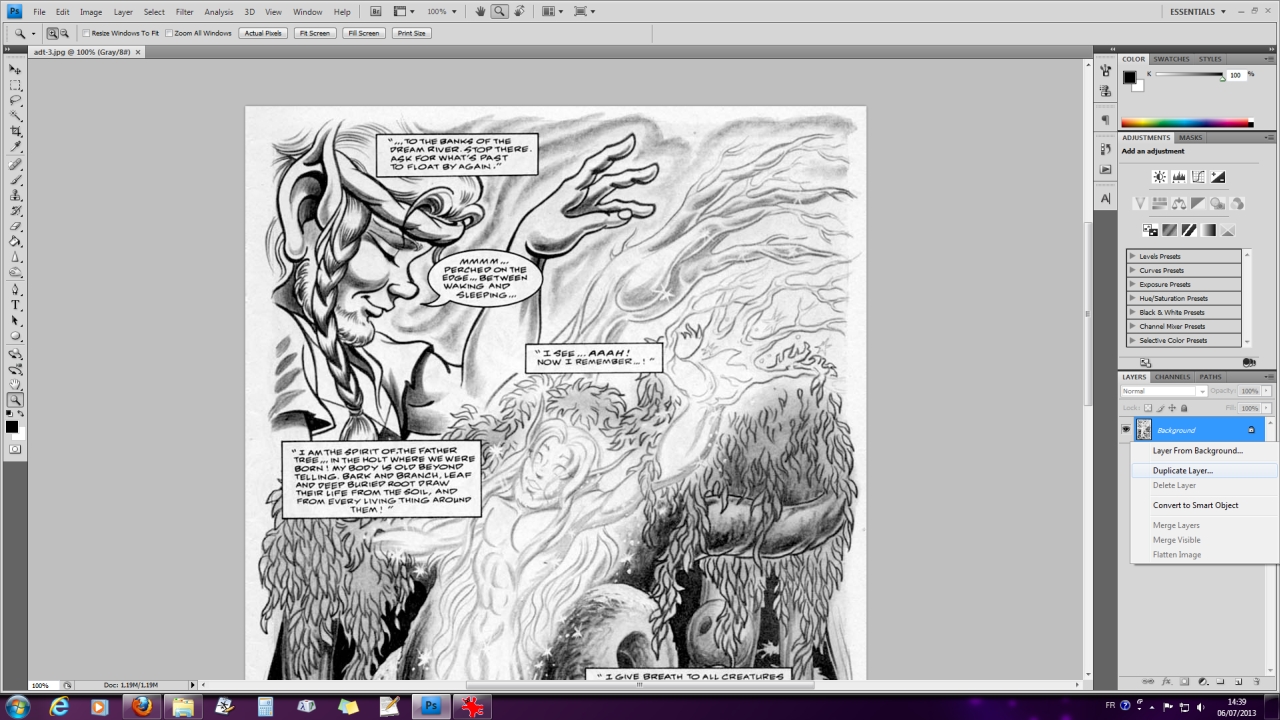Click the Fit Screen button

point(313,33)
